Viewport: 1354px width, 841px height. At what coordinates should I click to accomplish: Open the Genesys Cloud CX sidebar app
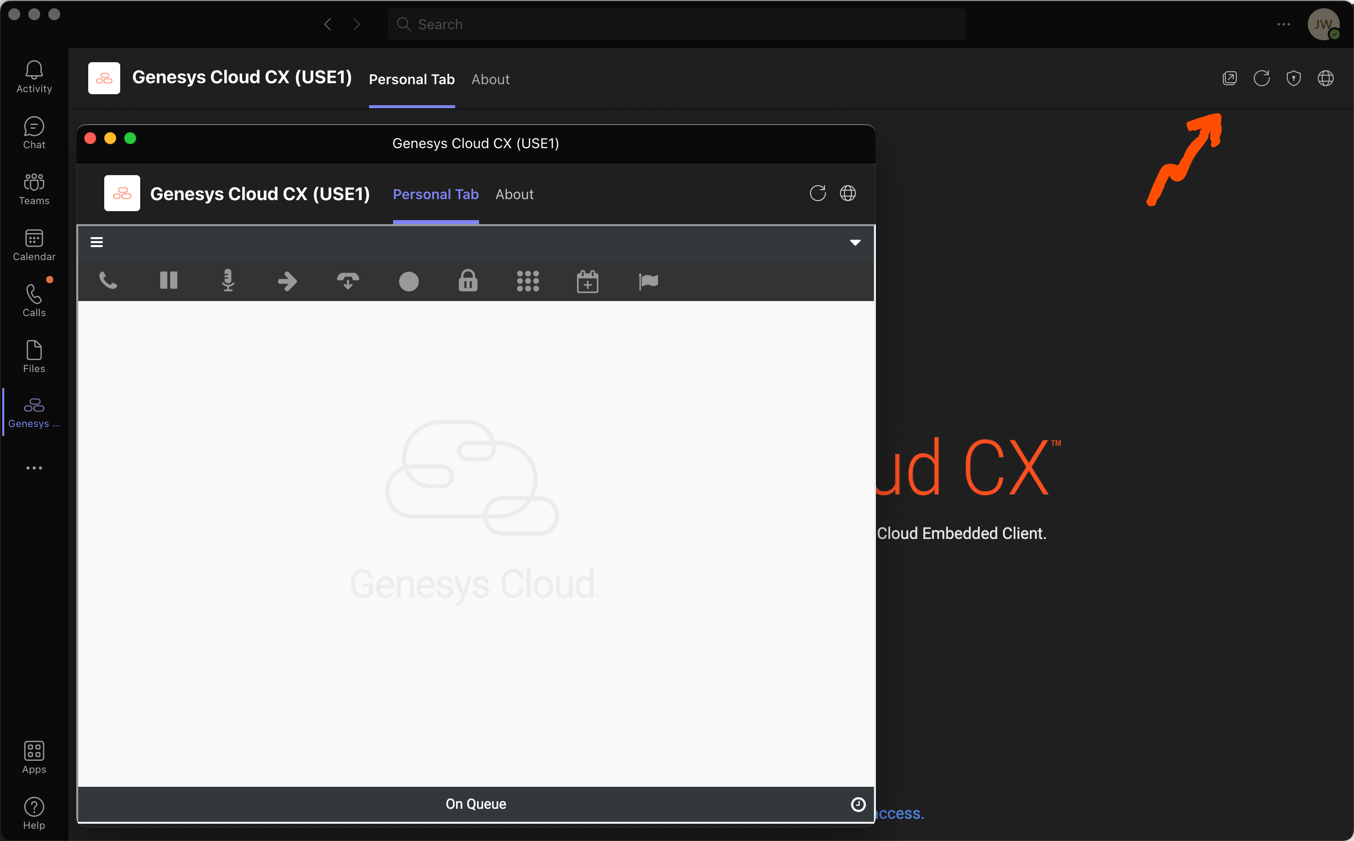(33, 410)
